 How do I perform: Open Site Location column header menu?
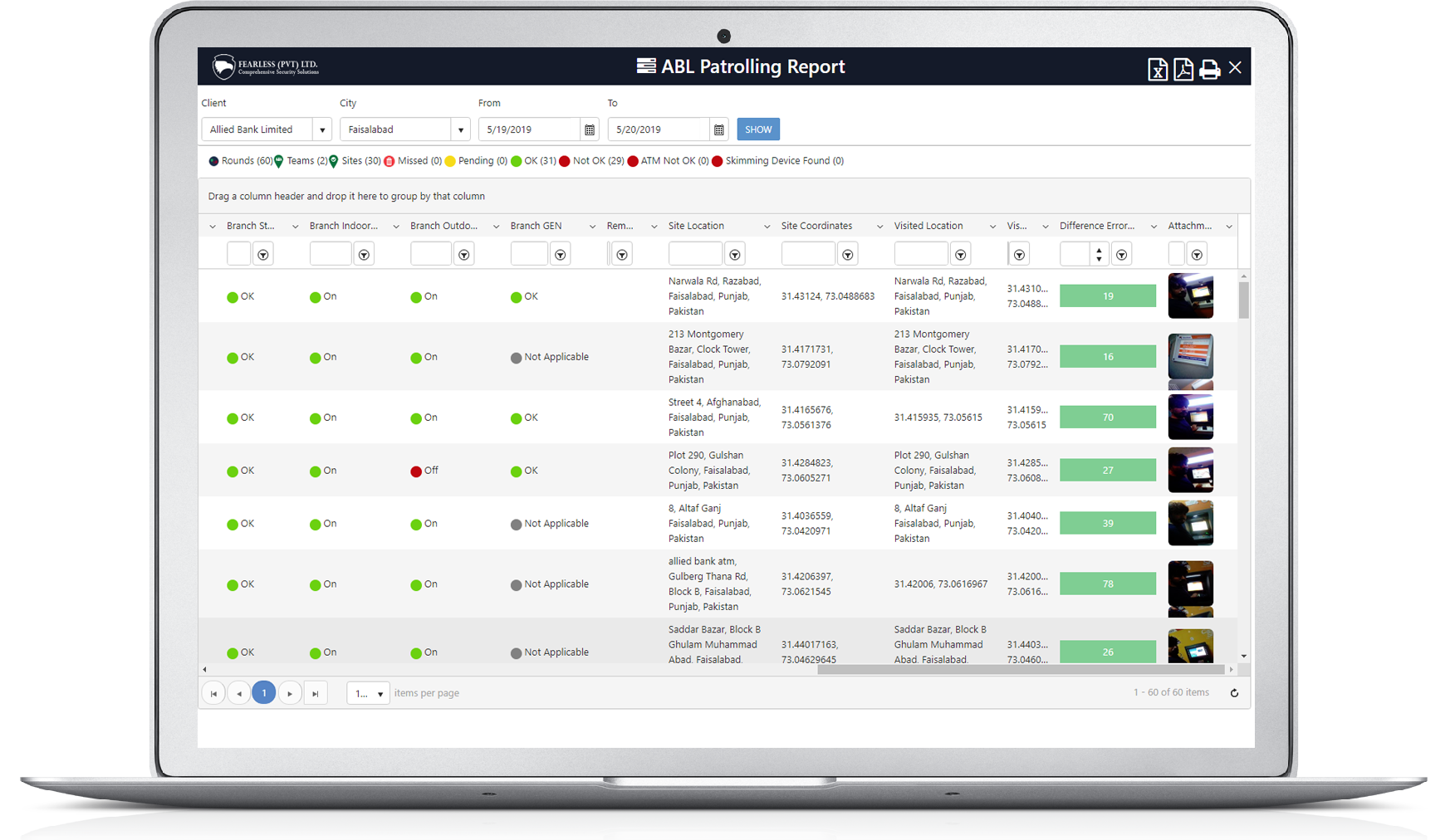(x=767, y=227)
